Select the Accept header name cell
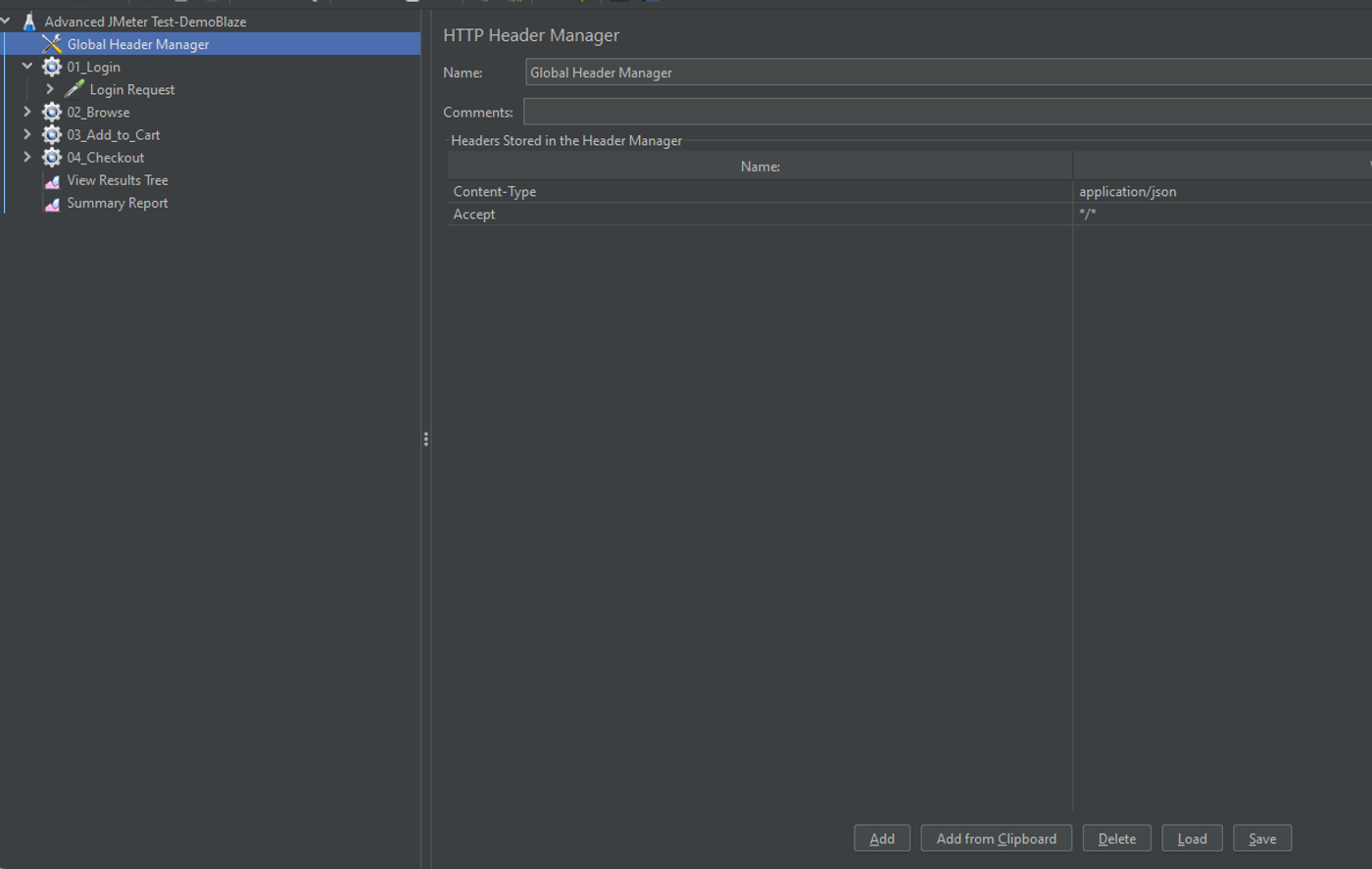Image resolution: width=1372 pixels, height=869 pixels. [x=760, y=214]
